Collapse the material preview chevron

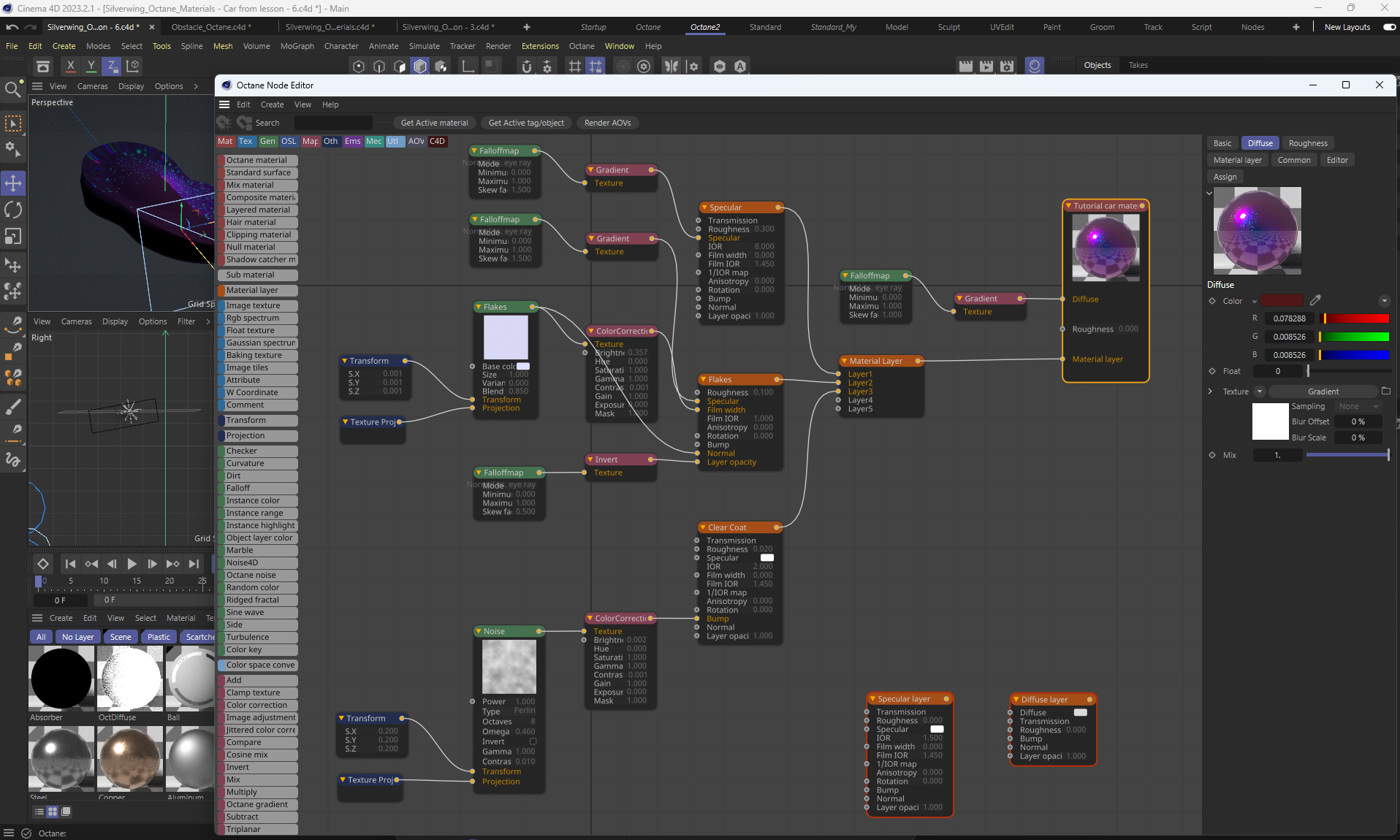click(1209, 194)
